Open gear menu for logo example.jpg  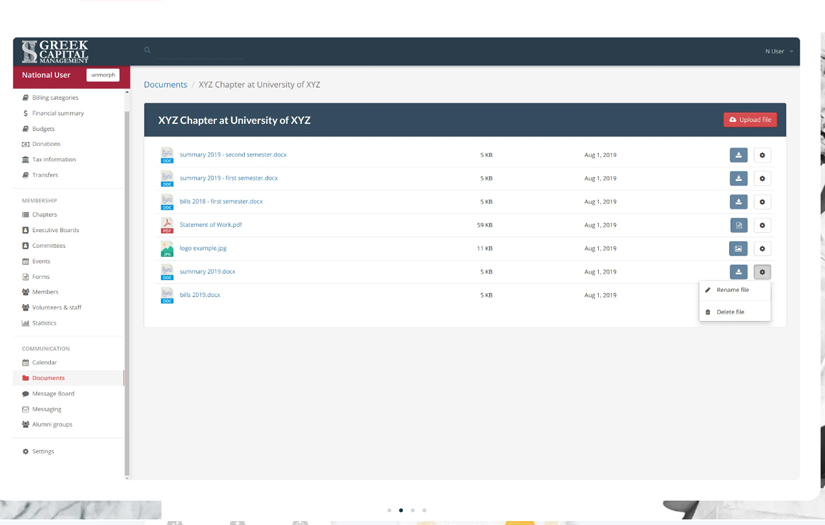(762, 248)
